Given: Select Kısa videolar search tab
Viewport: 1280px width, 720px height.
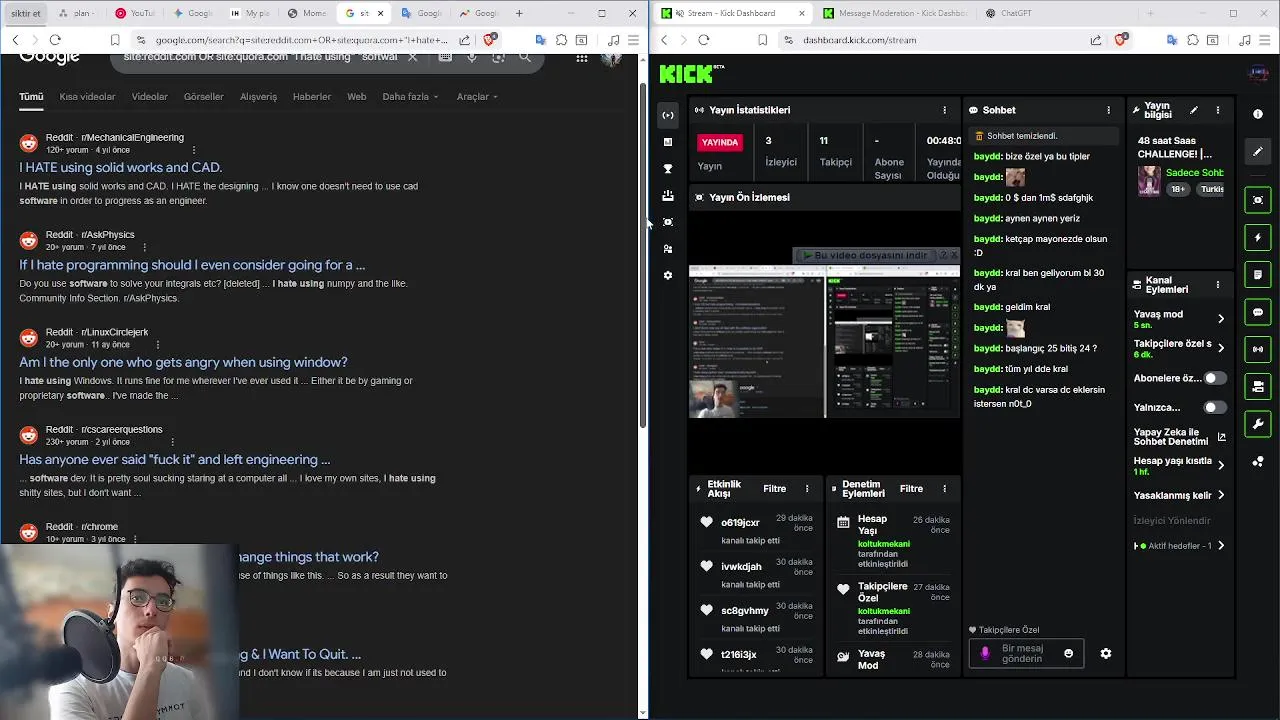Looking at the screenshot, I should click(87, 97).
